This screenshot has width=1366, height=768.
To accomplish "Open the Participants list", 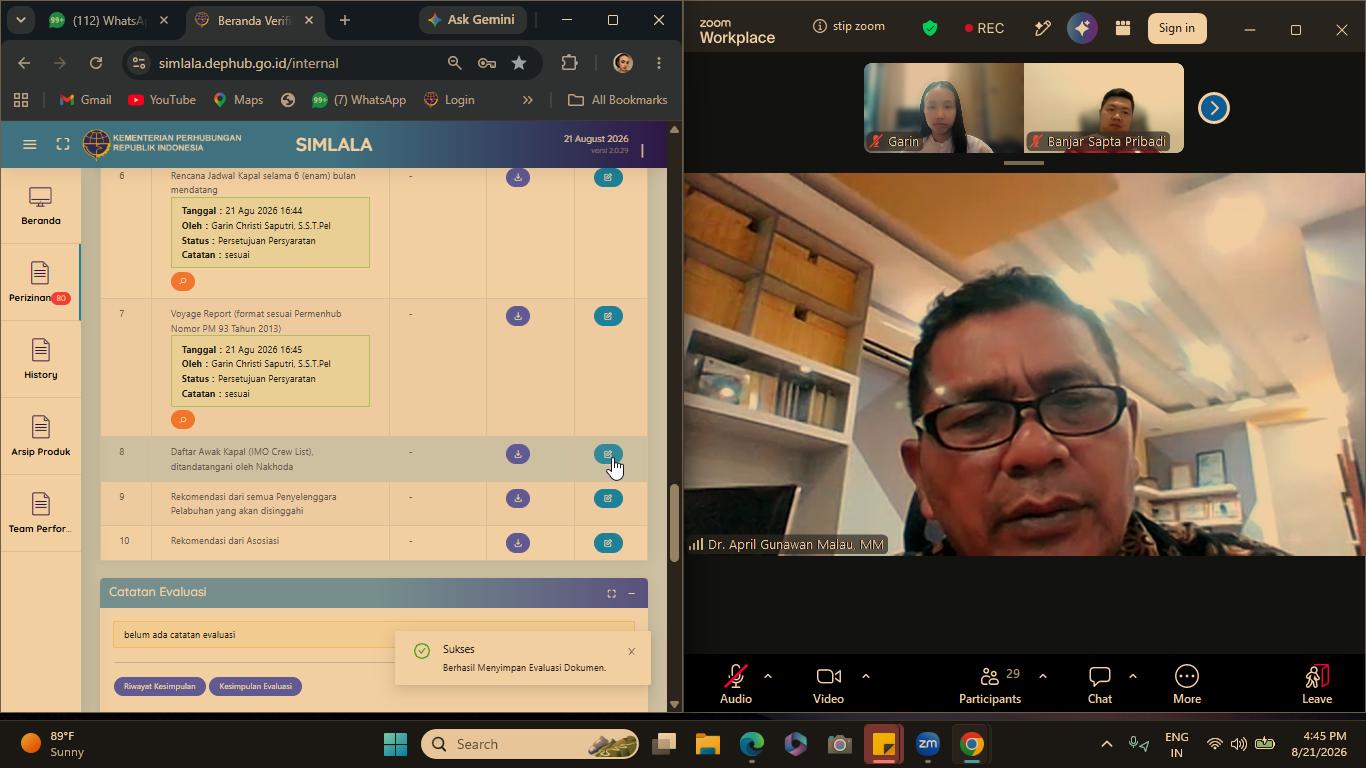I will coord(990,685).
